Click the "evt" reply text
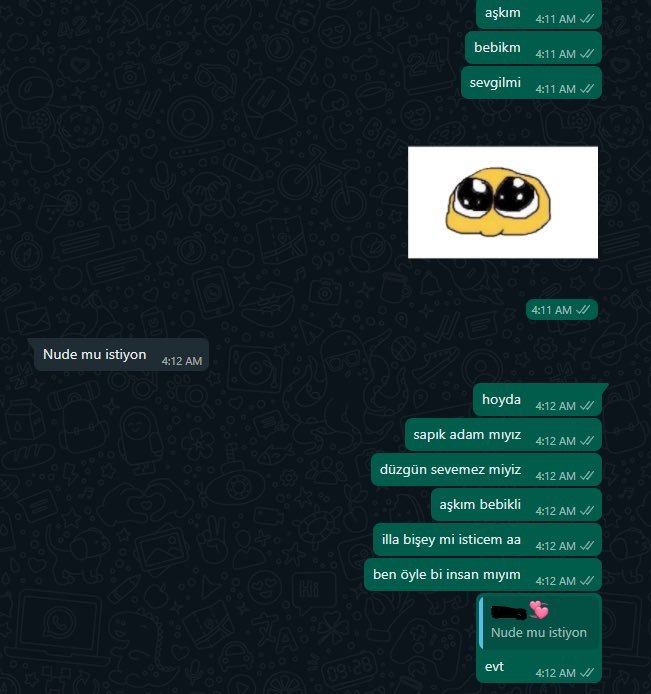 click(494, 667)
